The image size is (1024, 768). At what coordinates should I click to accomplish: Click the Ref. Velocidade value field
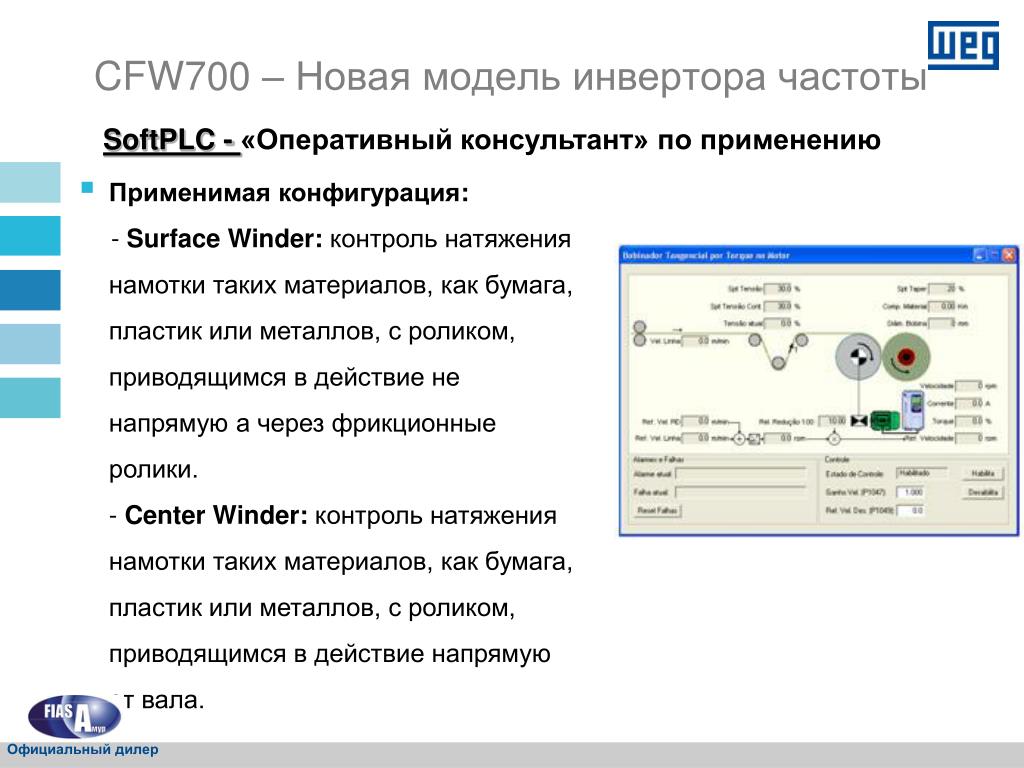(x=970, y=438)
